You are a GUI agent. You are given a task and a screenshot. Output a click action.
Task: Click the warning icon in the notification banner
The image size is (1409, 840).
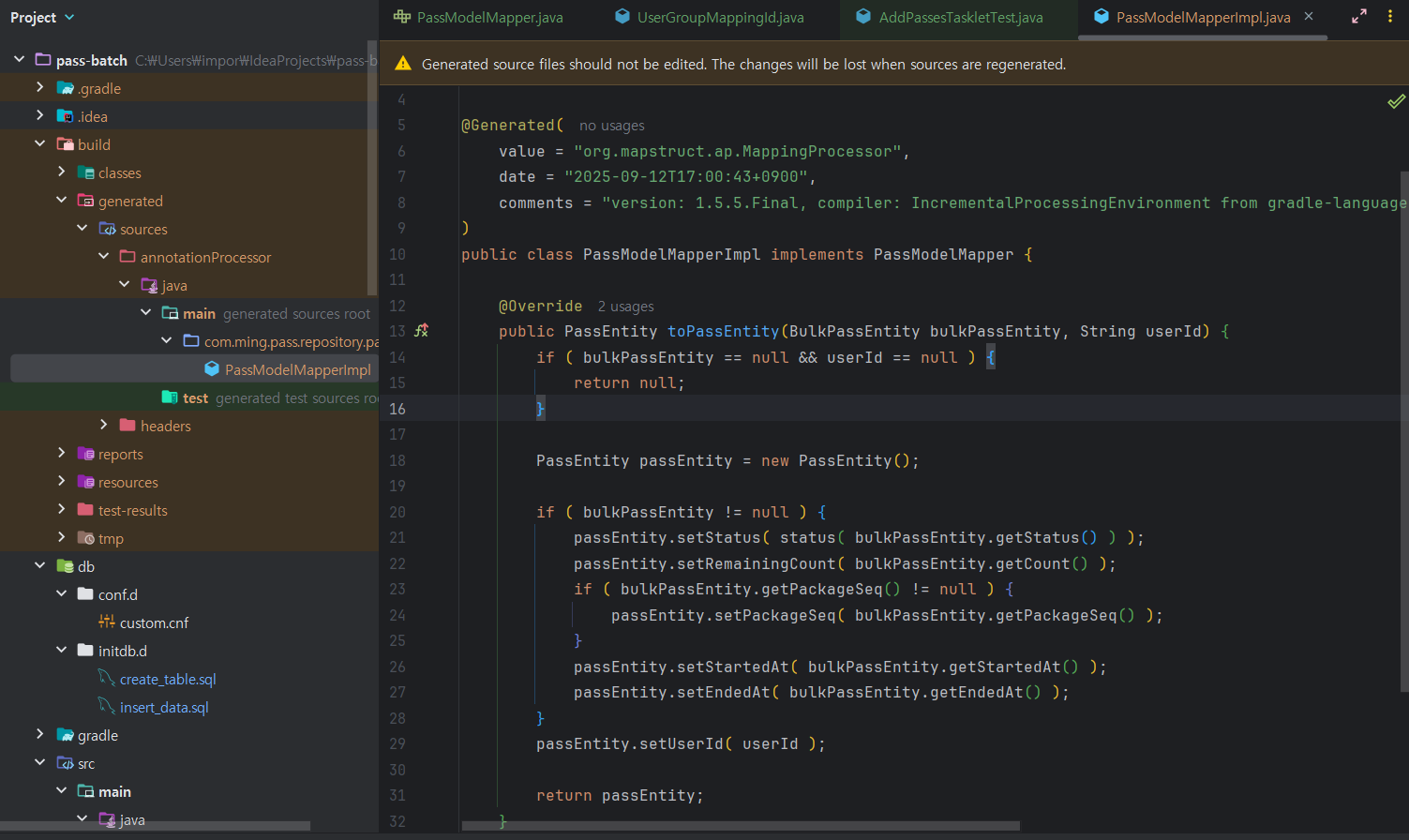tap(403, 64)
